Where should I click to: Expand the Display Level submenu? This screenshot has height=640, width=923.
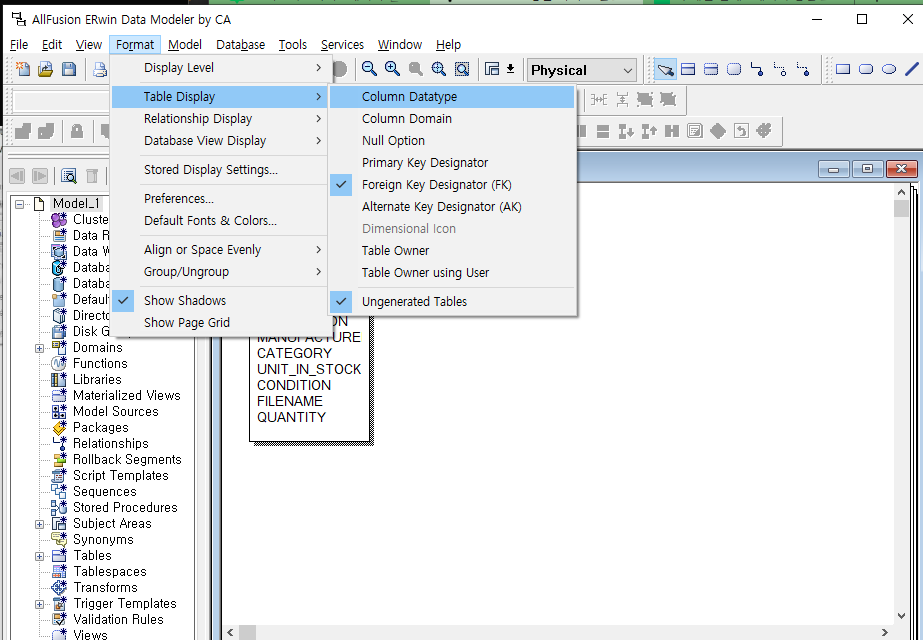pos(219,68)
